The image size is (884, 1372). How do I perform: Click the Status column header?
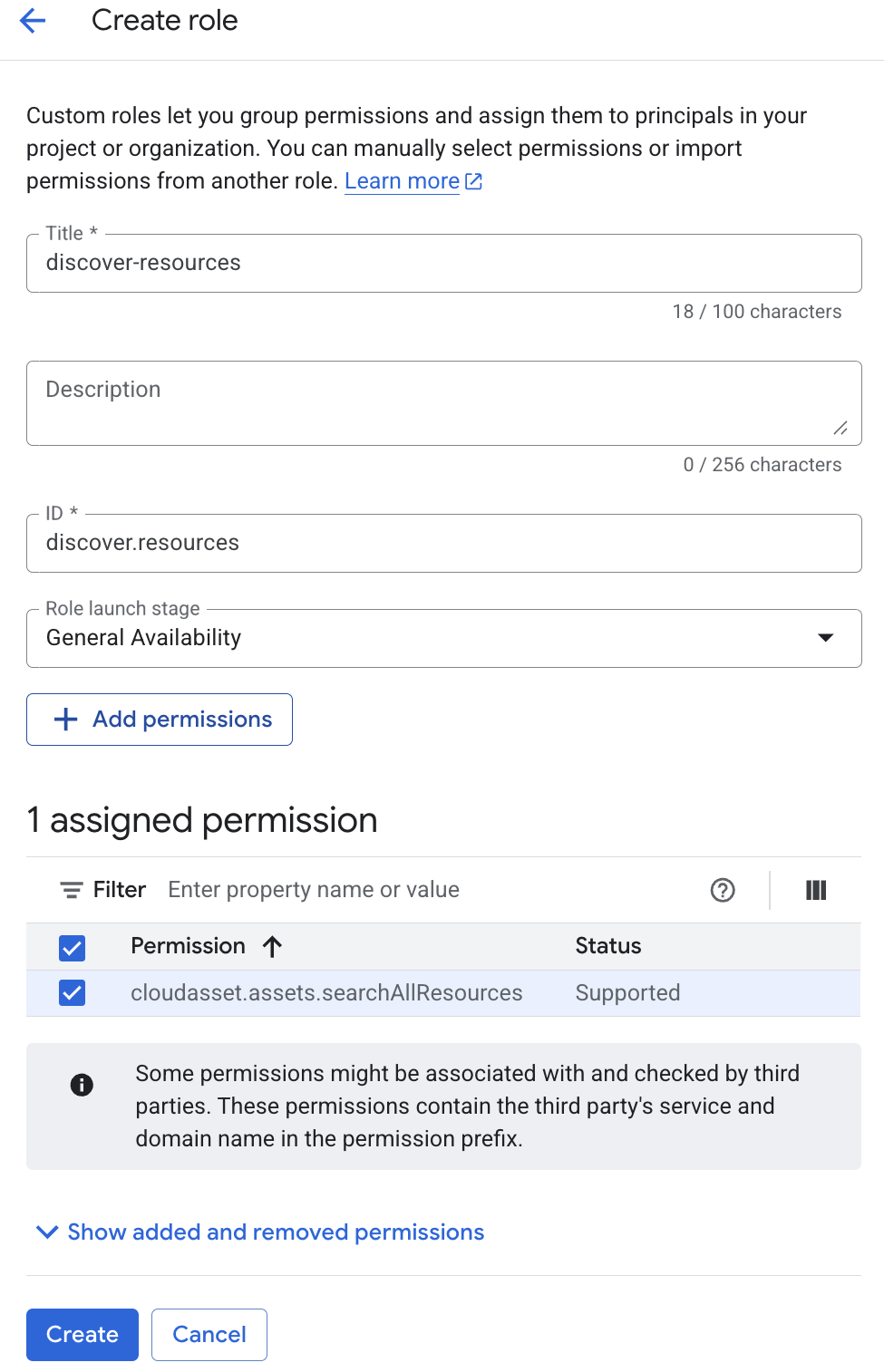tap(608, 946)
